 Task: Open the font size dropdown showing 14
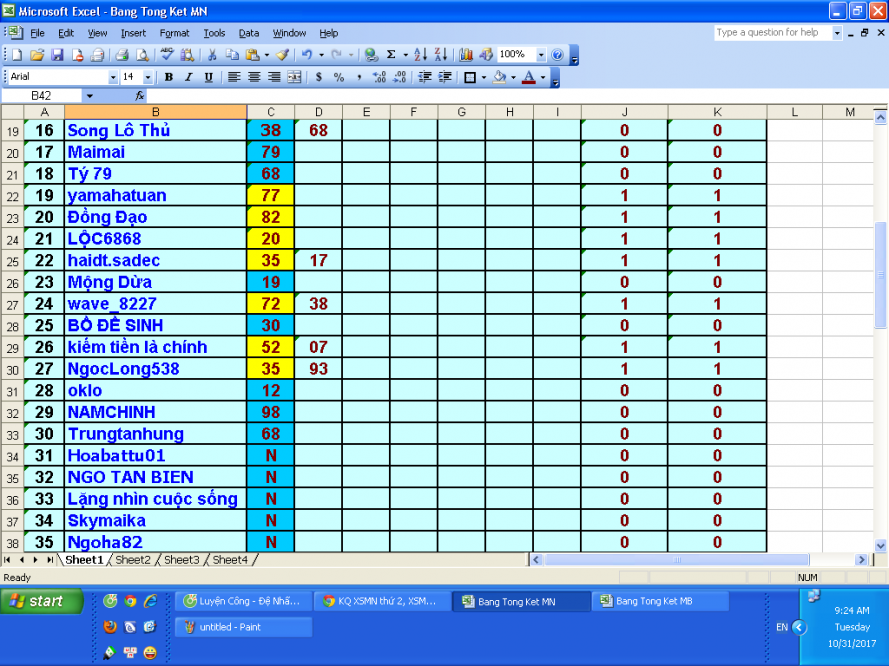pos(149,77)
